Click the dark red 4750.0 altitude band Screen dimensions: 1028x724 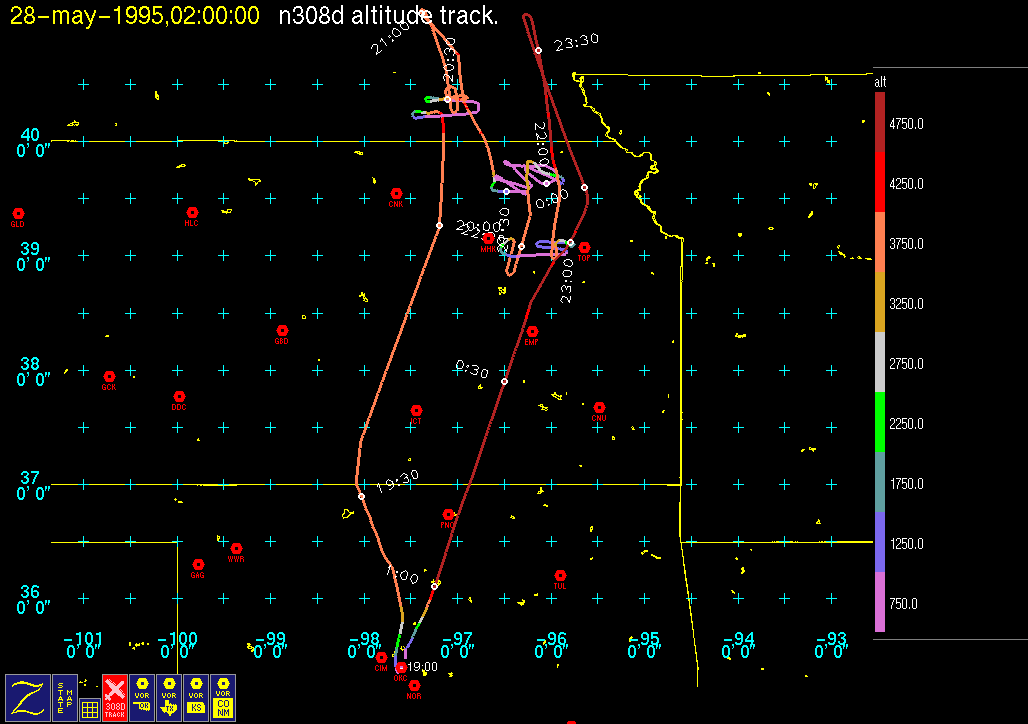(880, 123)
